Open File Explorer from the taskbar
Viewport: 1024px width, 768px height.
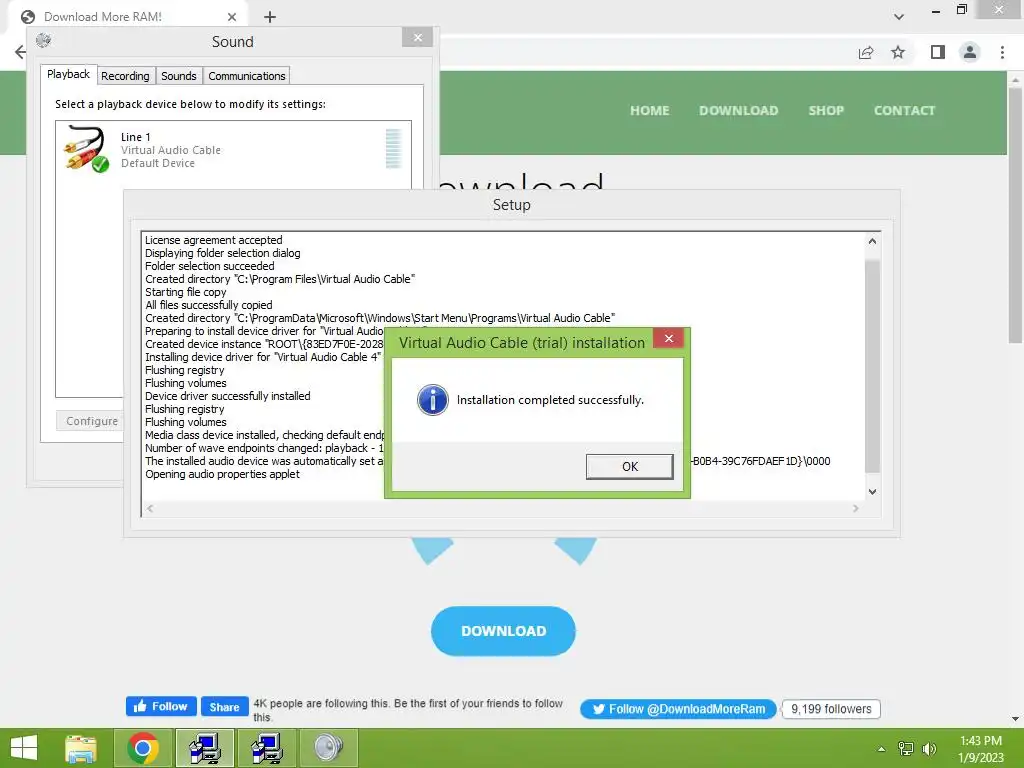tap(81, 748)
